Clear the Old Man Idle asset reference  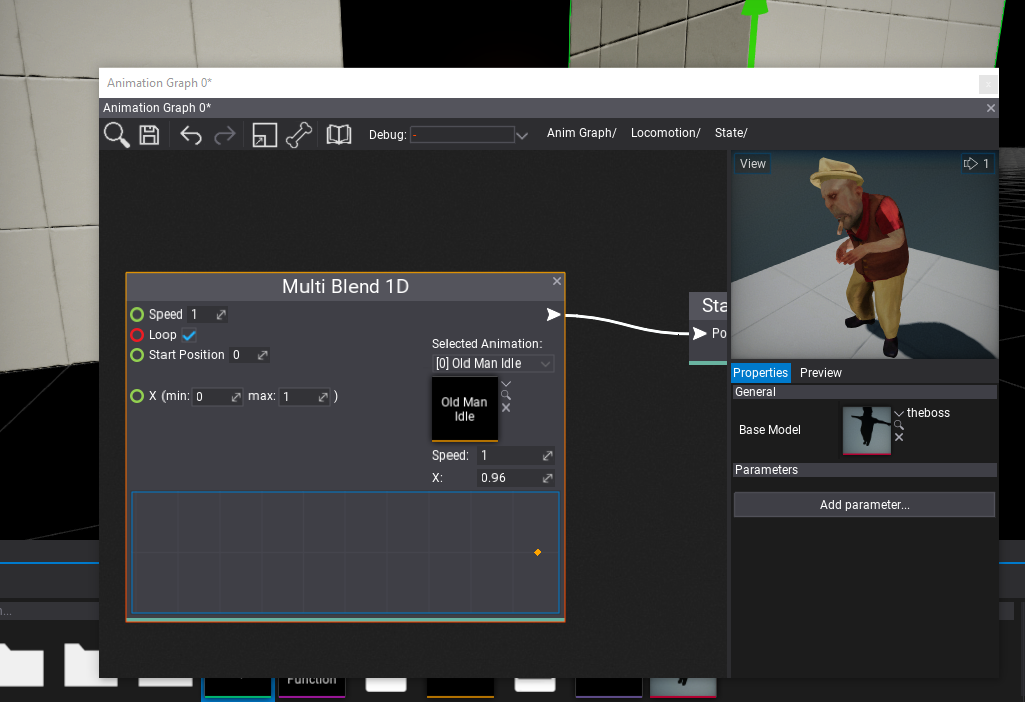pos(506,408)
